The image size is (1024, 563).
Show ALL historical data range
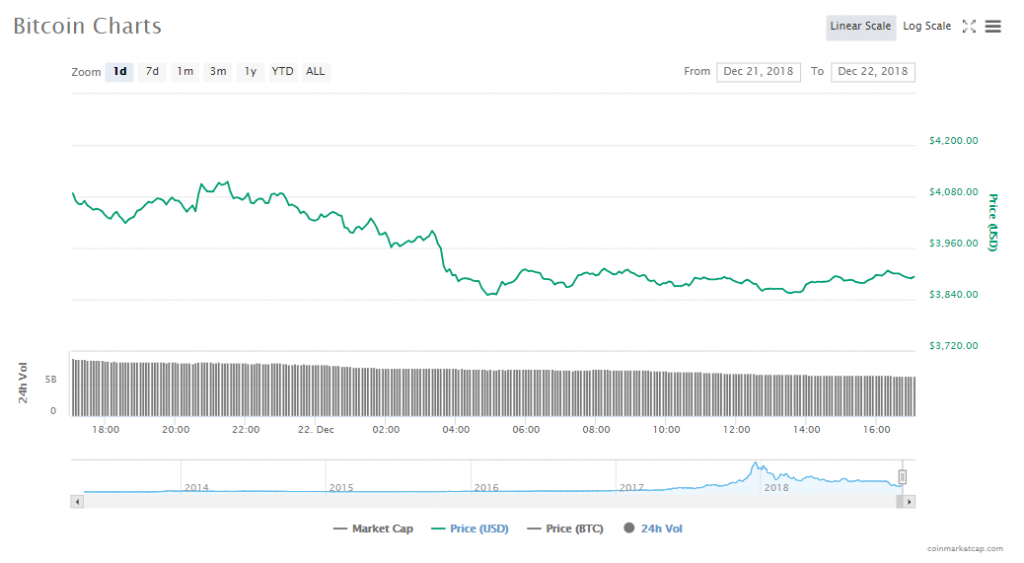tap(315, 72)
